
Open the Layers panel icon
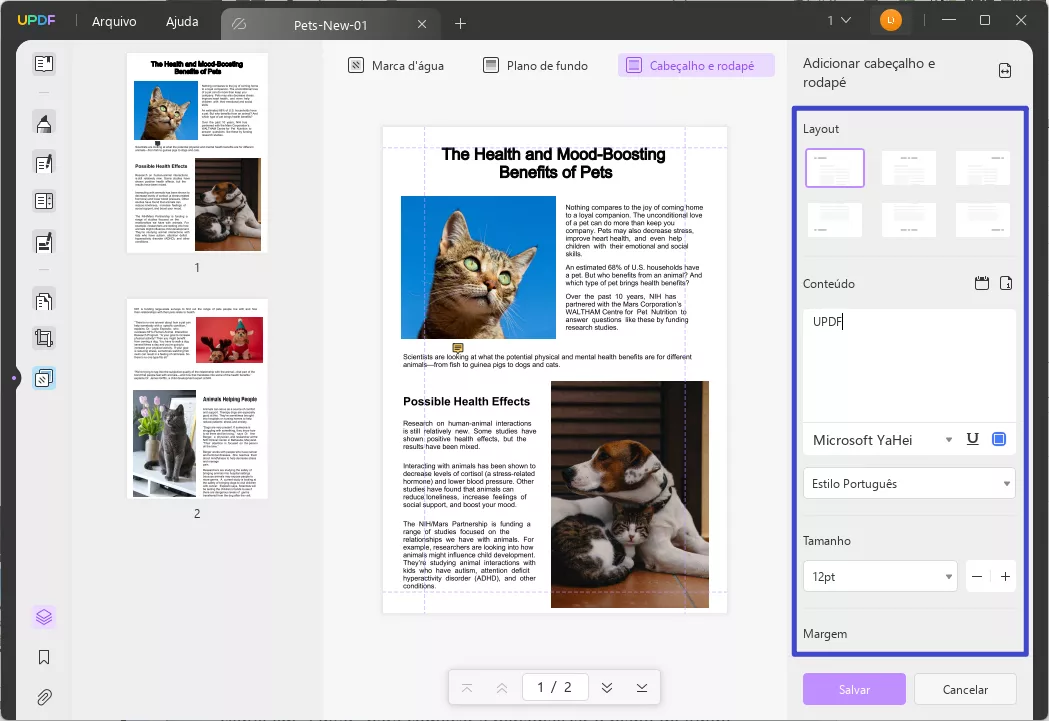point(44,616)
